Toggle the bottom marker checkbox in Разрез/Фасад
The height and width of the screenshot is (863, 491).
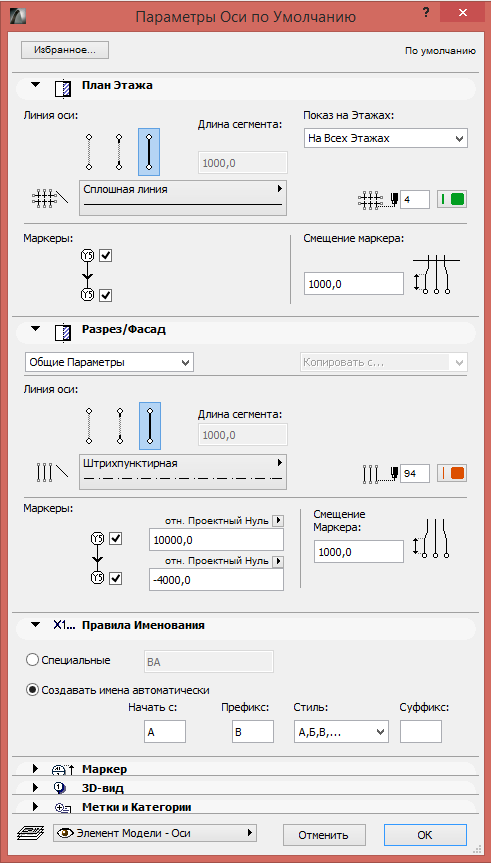point(116,578)
